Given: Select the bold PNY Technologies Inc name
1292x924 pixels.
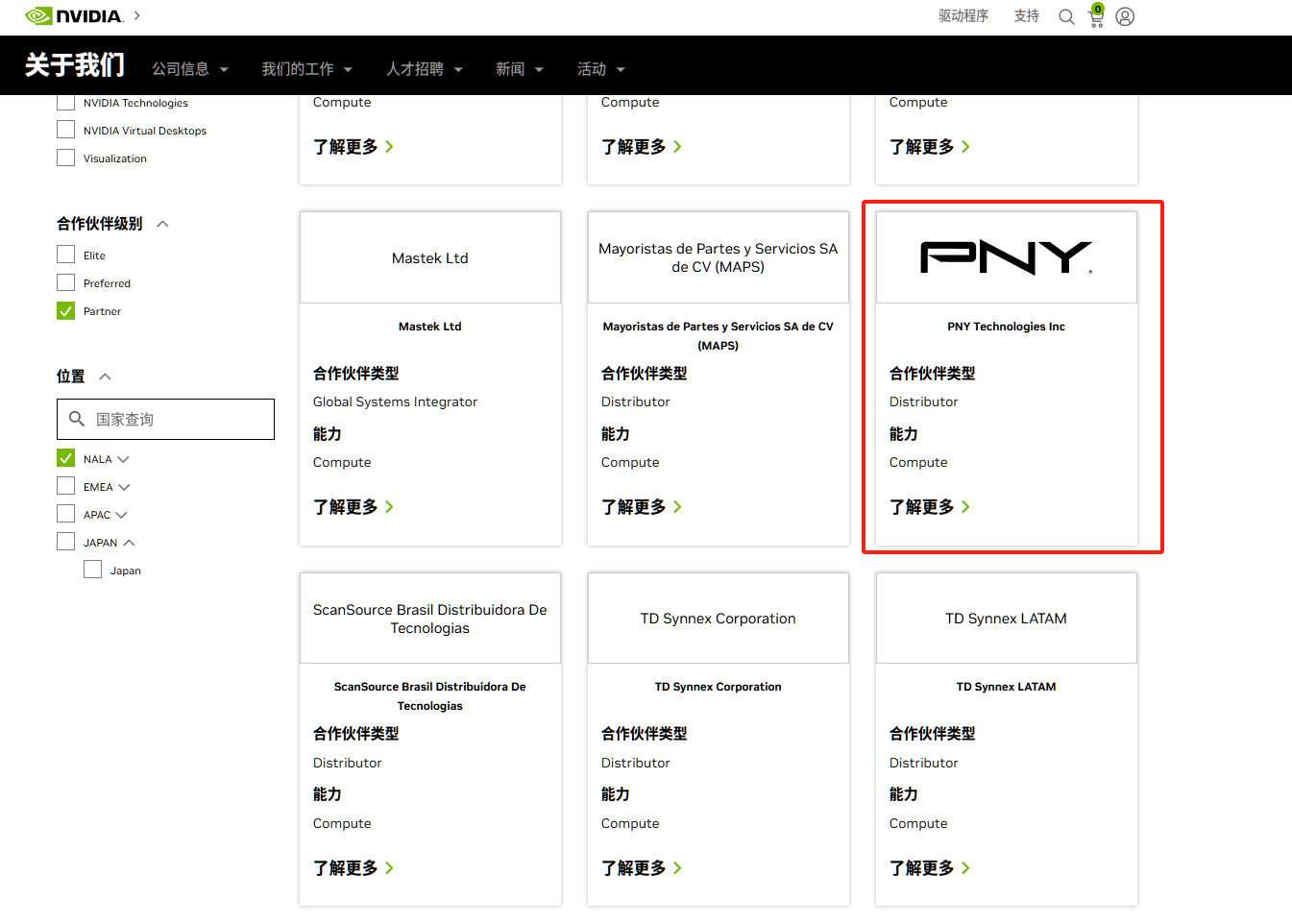Looking at the screenshot, I should pos(1007,327).
